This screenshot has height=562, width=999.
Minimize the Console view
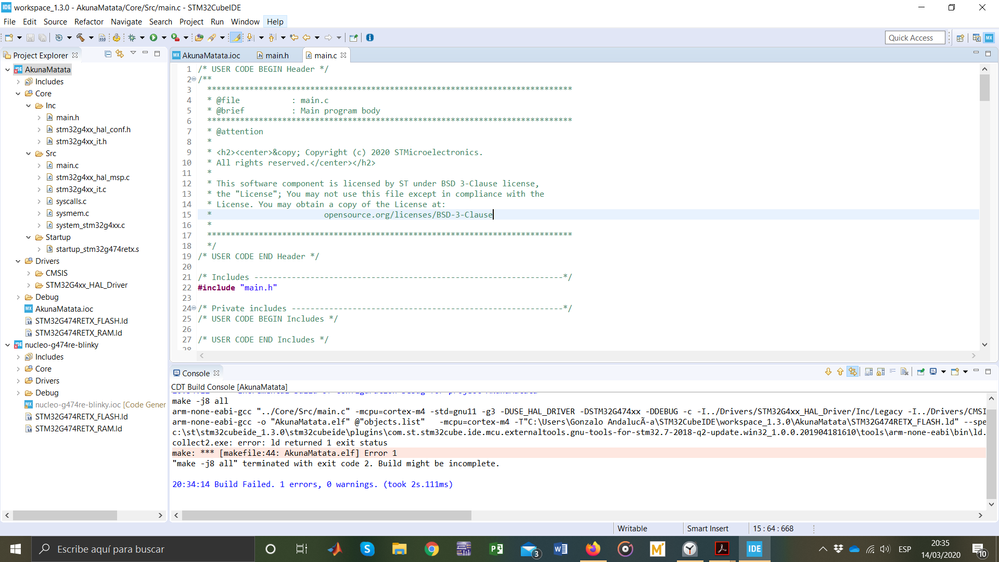pyautogui.click(x=976, y=371)
